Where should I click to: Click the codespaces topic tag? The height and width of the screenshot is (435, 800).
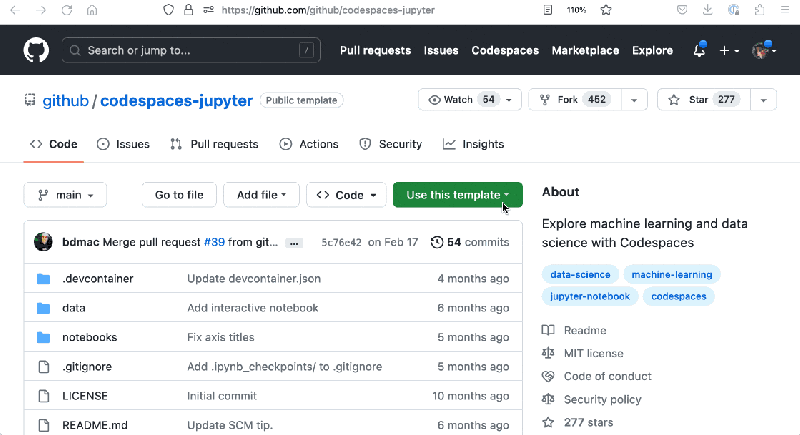tap(679, 296)
